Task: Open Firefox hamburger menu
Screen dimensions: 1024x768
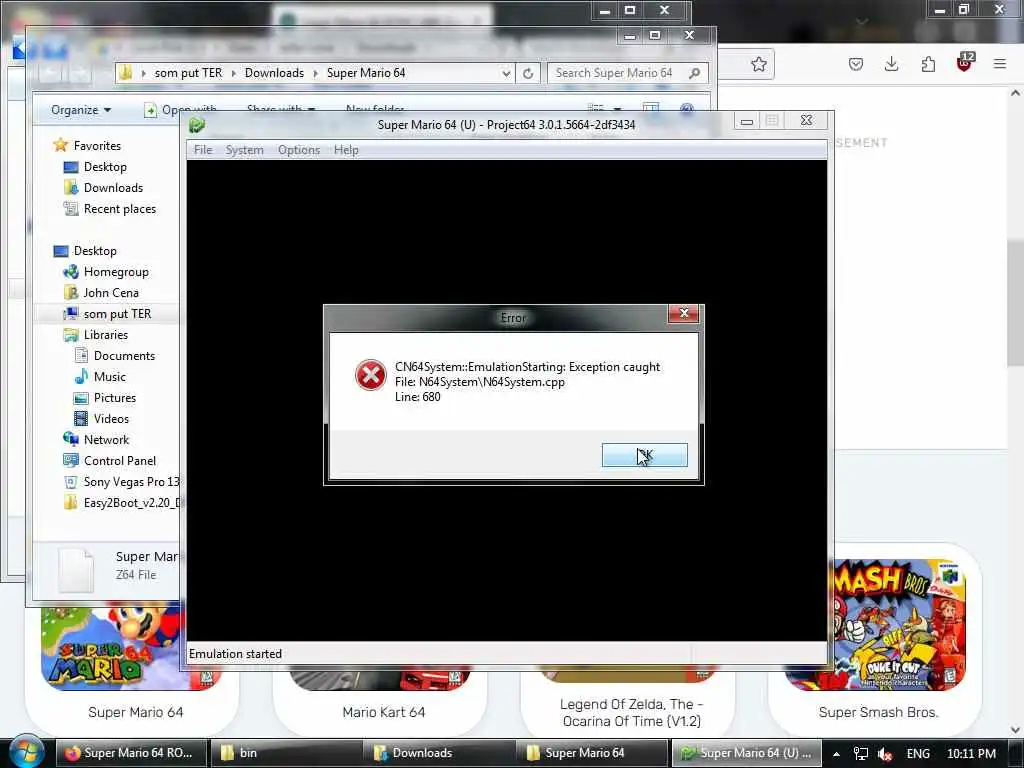Action: click(1000, 64)
